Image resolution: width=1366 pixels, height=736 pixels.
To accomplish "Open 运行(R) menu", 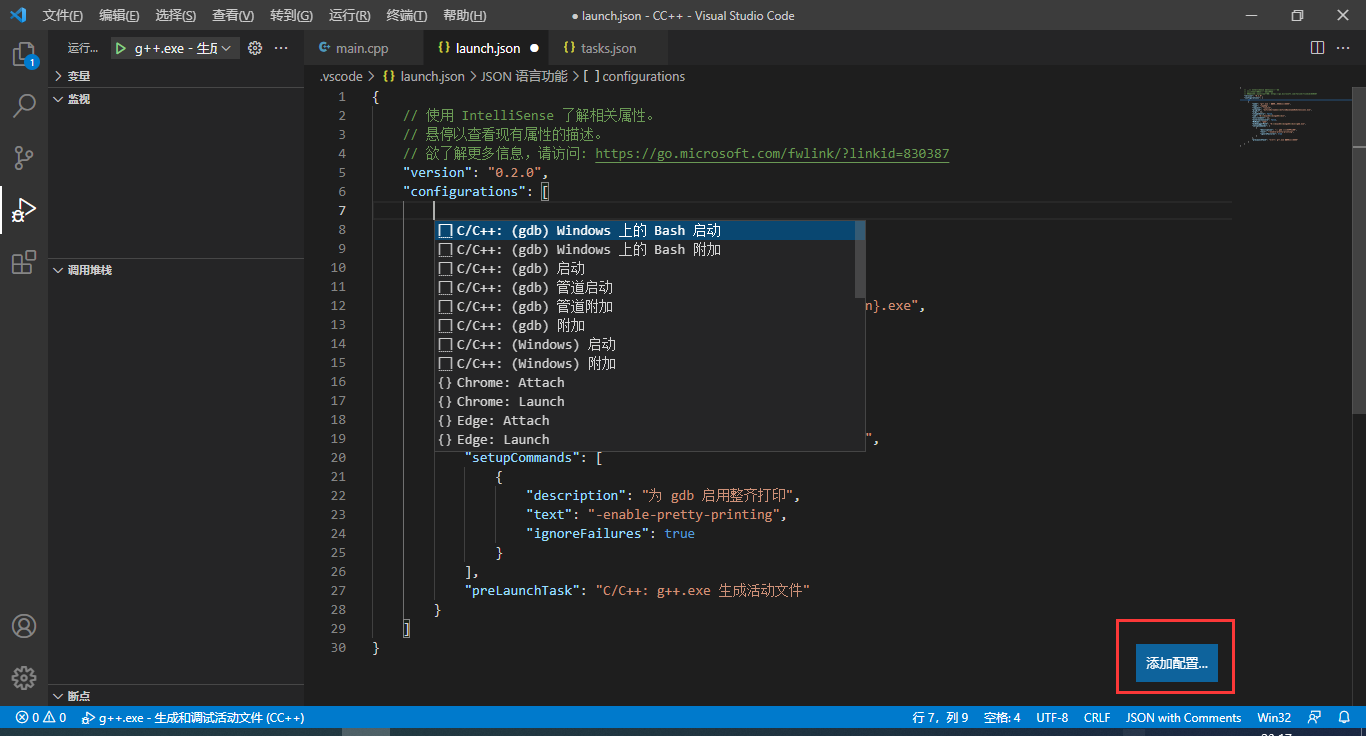I will pyautogui.click(x=349, y=16).
